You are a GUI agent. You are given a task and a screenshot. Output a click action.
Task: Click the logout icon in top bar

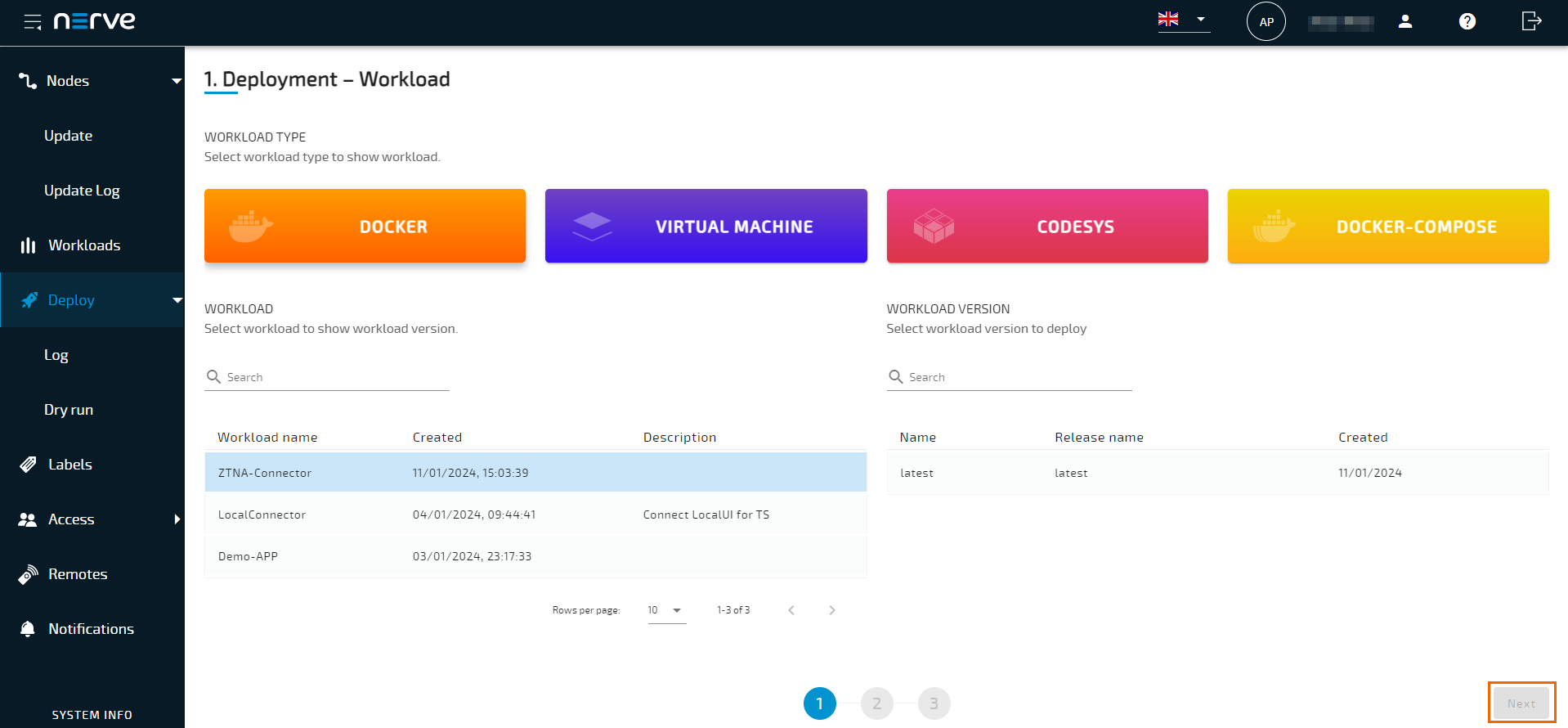coord(1530,22)
